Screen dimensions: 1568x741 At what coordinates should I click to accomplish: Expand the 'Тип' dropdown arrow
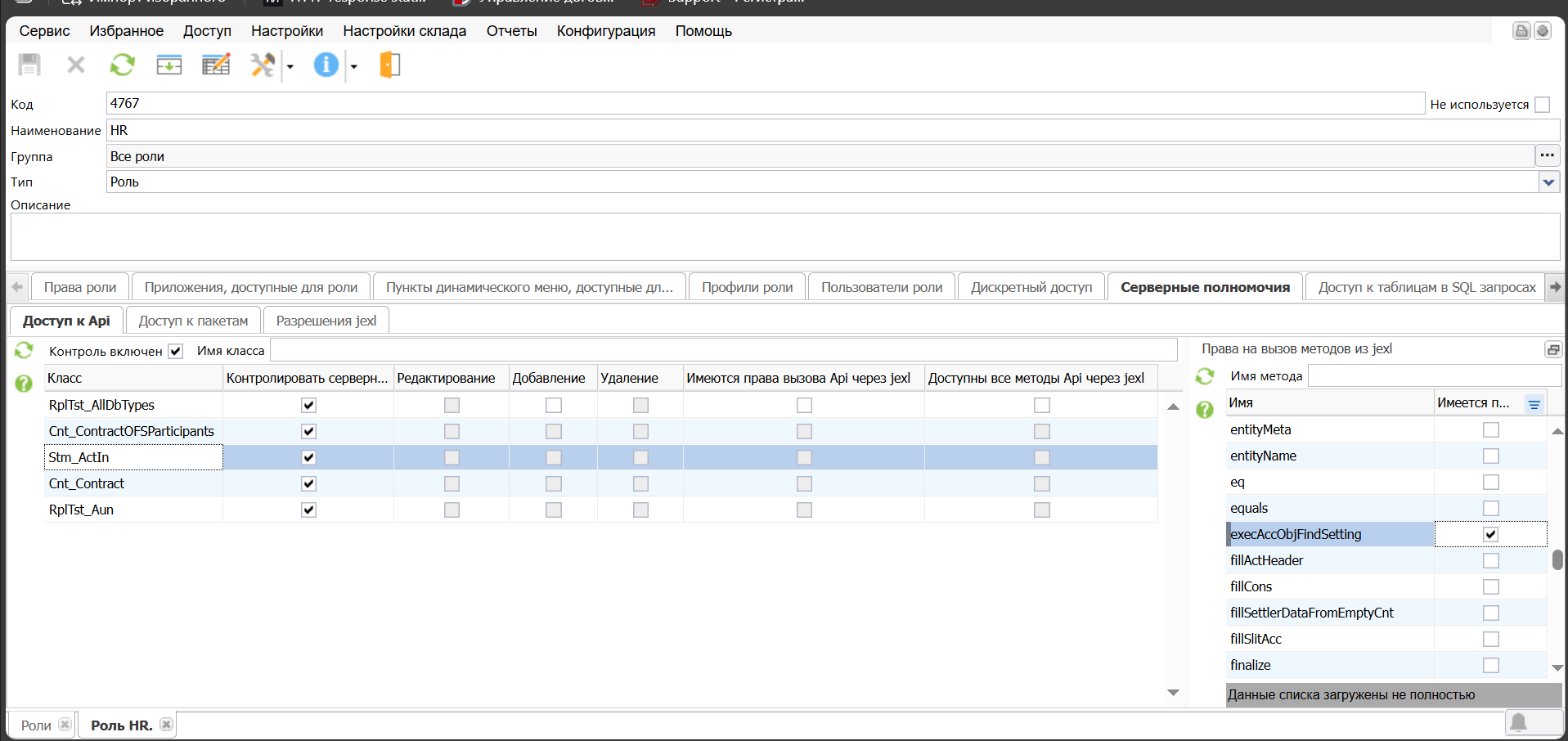[x=1548, y=182]
